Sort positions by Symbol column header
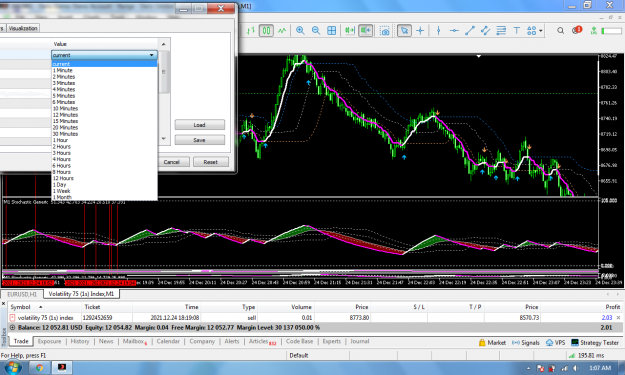 (x=44, y=307)
